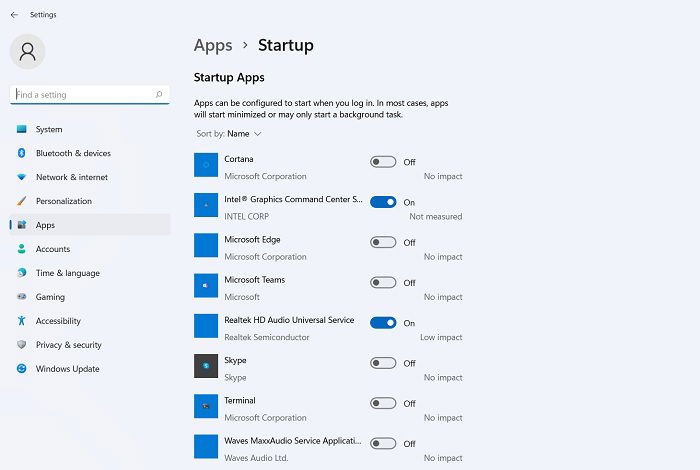
Task: Click the Privacy shield icon
Action: coord(21,345)
